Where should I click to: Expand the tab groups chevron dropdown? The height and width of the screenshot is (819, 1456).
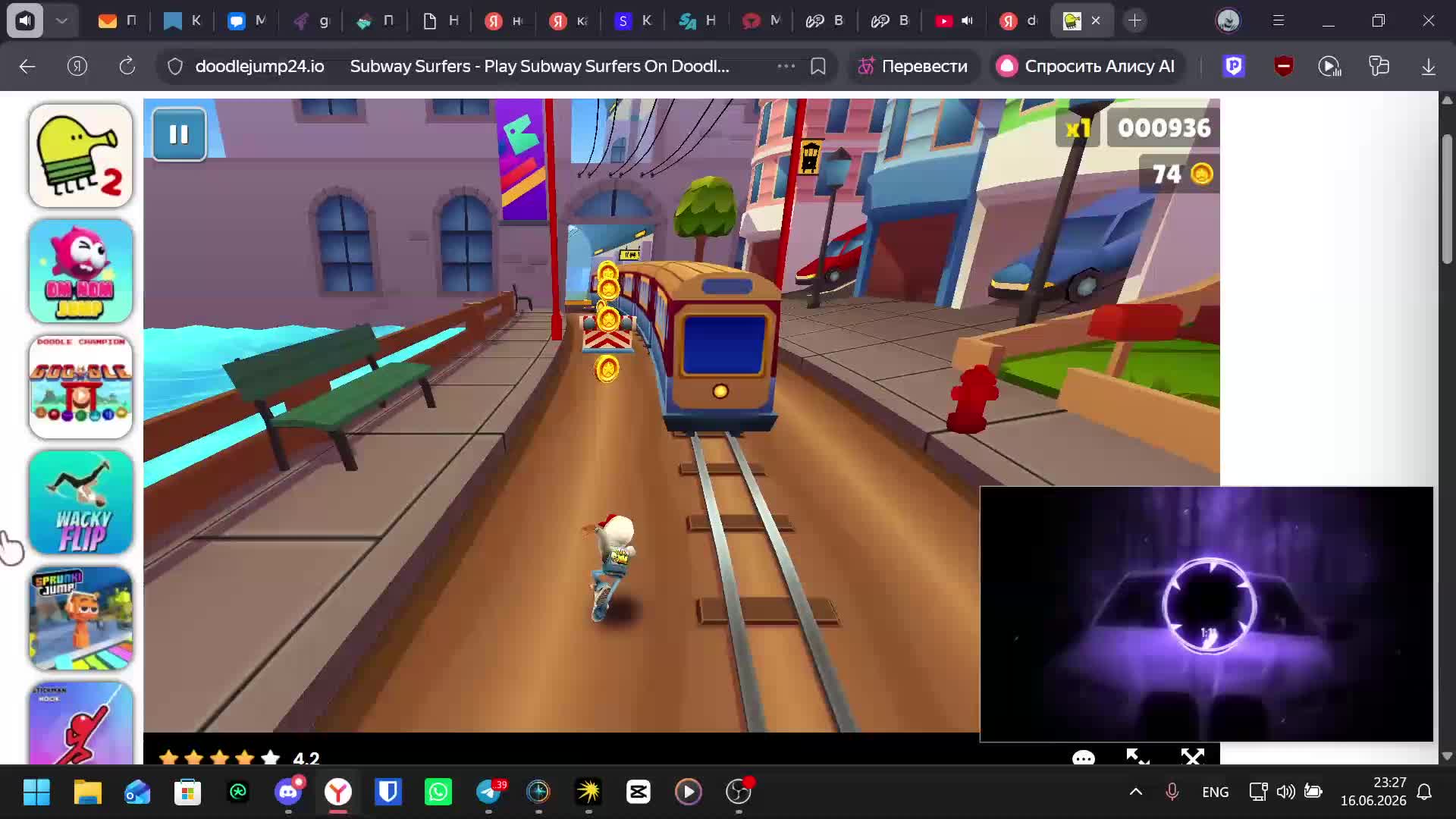pyautogui.click(x=61, y=20)
